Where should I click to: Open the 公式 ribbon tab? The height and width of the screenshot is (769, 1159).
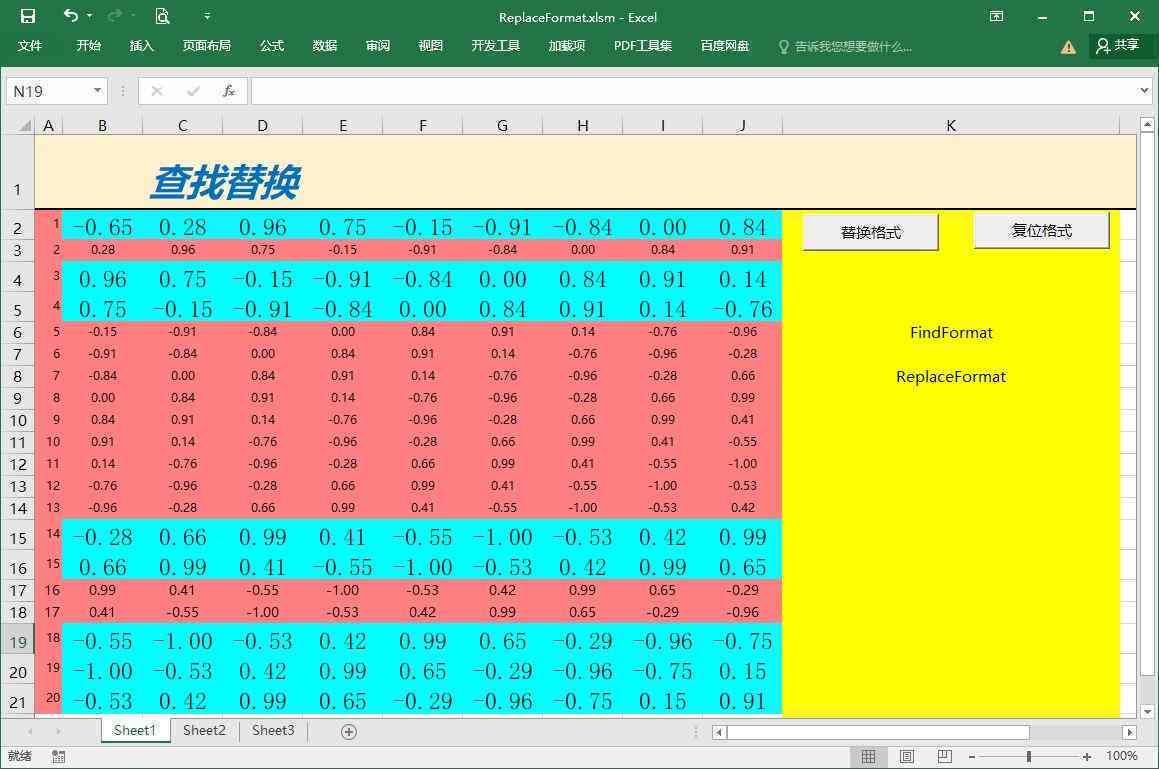click(x=272, y=46)
